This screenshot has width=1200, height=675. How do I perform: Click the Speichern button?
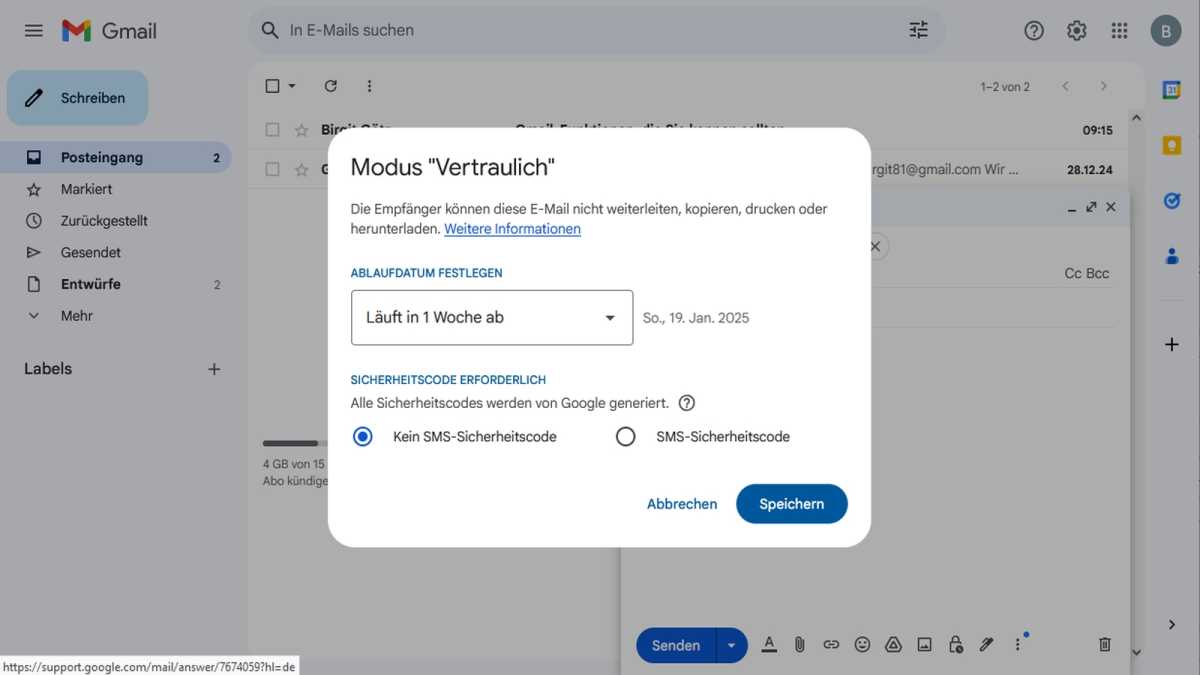click(x=791, y=504)
